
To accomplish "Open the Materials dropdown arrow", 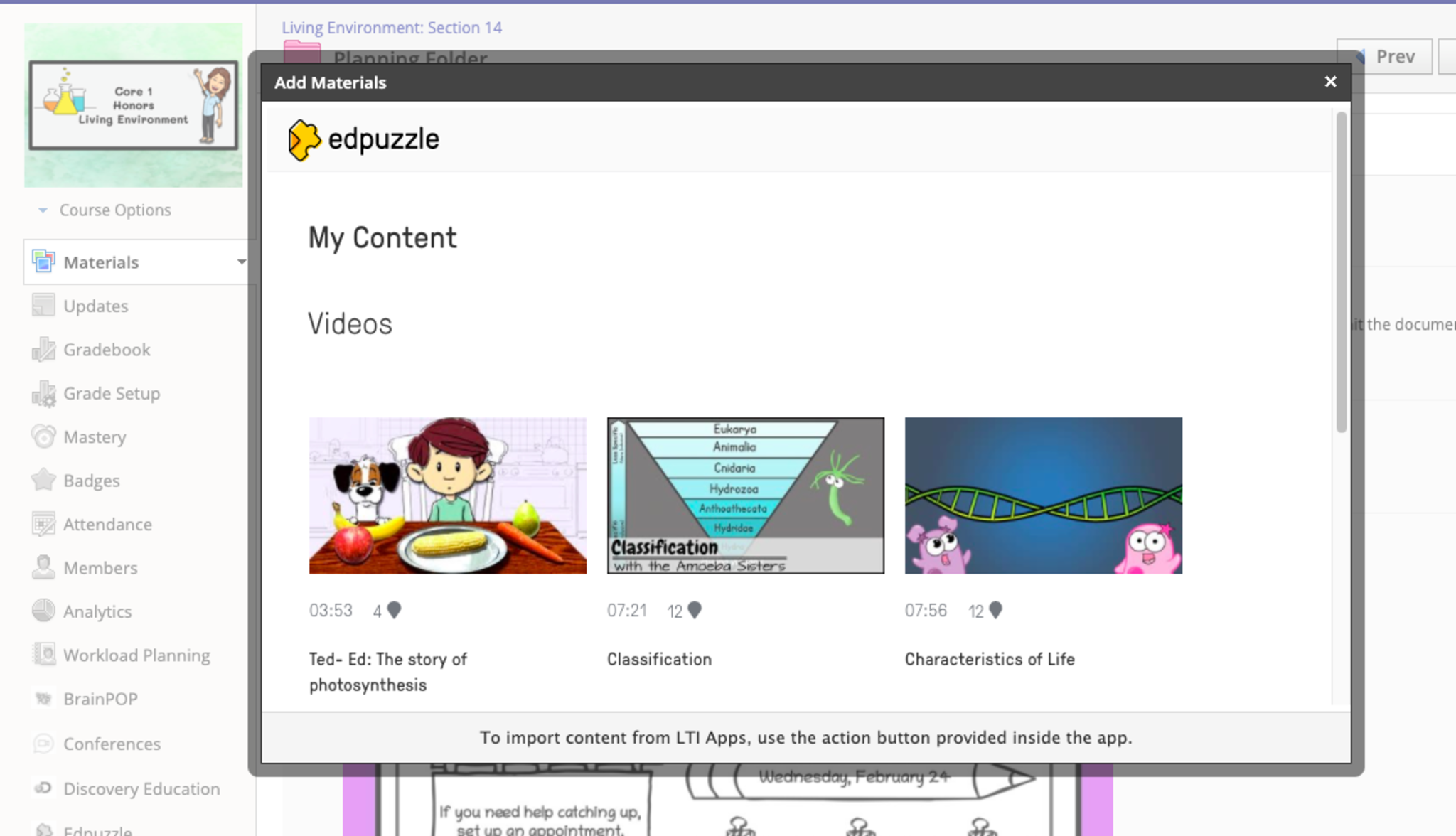I will coord(241,262).
